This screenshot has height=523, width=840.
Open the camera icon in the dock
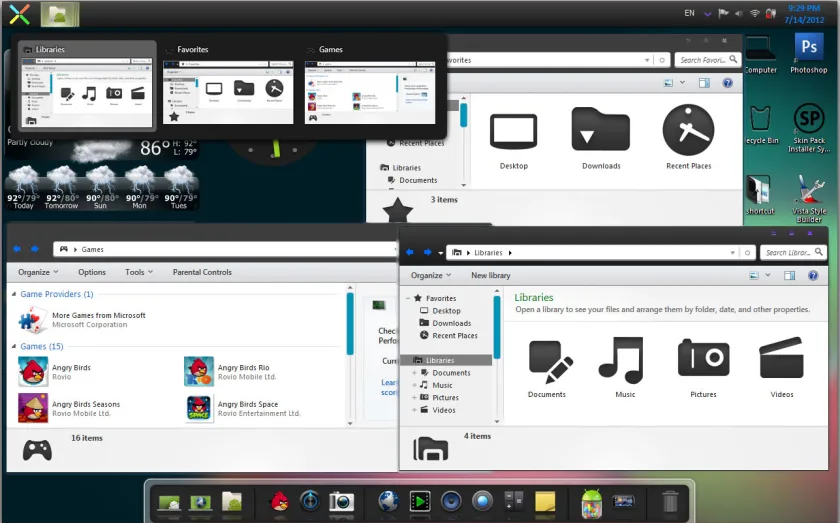tap(341, 502)
